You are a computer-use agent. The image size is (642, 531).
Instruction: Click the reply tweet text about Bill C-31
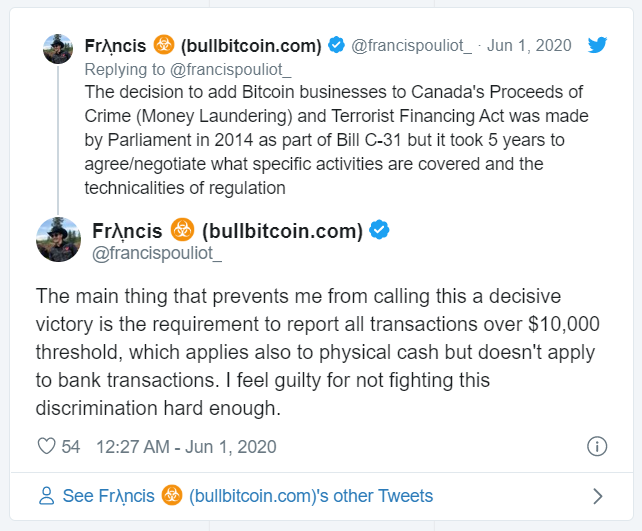tap(320, 140)
